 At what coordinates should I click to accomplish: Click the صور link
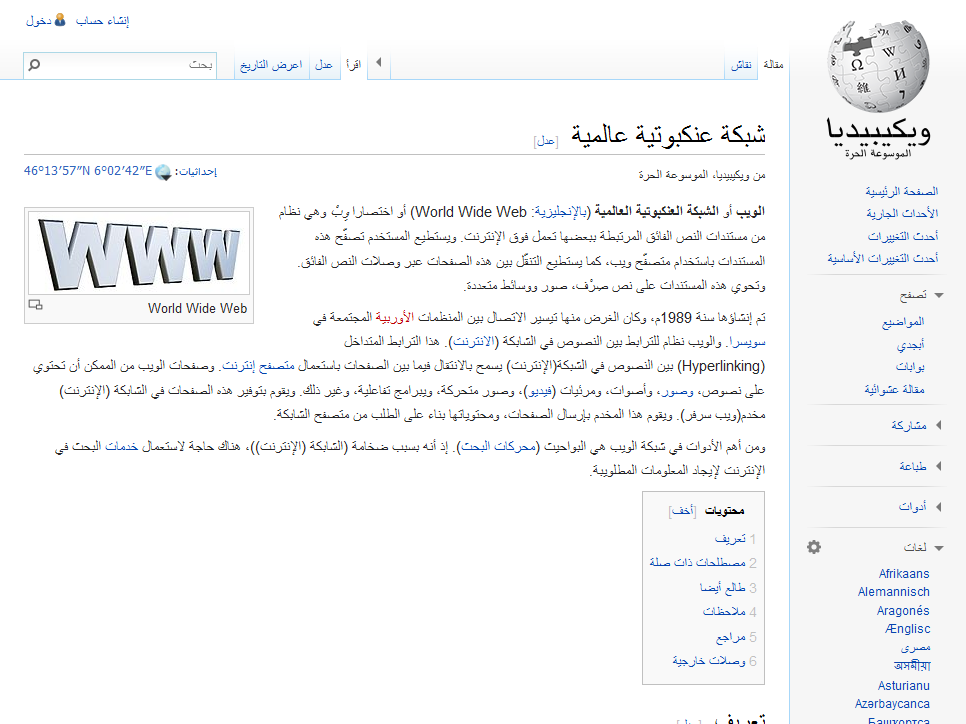click(678, 391)
